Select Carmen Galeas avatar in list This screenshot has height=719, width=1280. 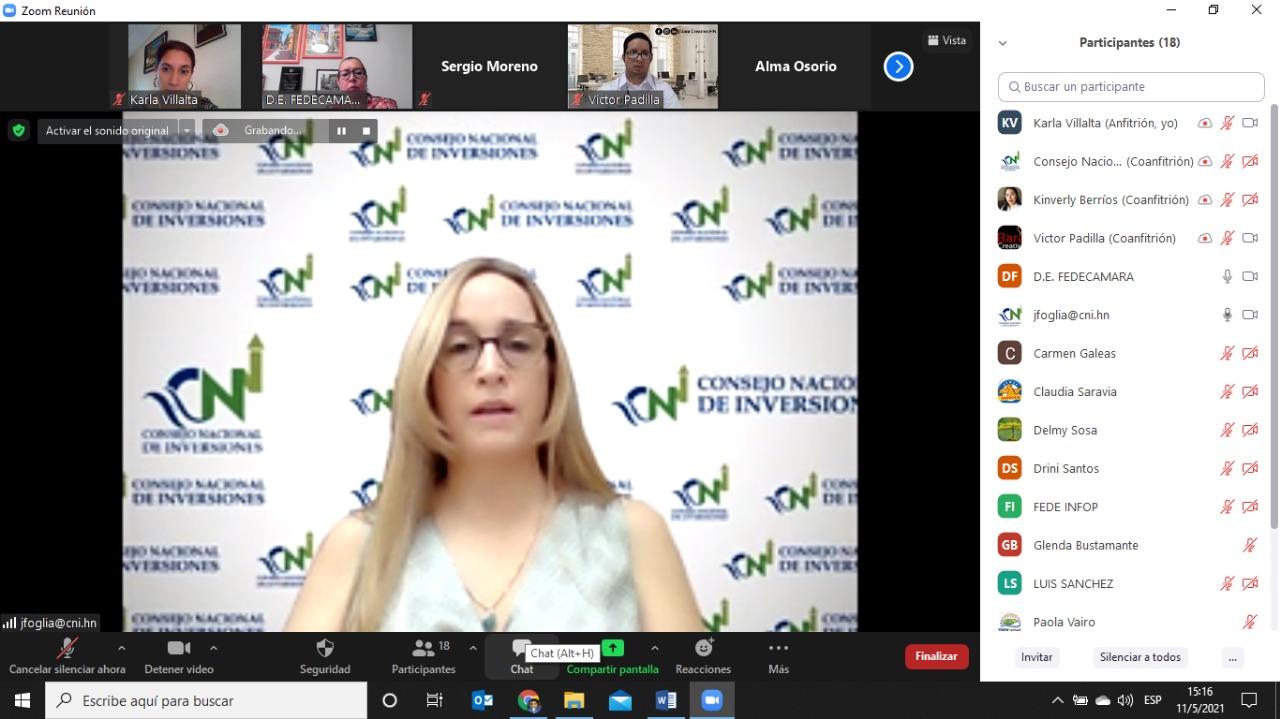tap(1010, 353)
